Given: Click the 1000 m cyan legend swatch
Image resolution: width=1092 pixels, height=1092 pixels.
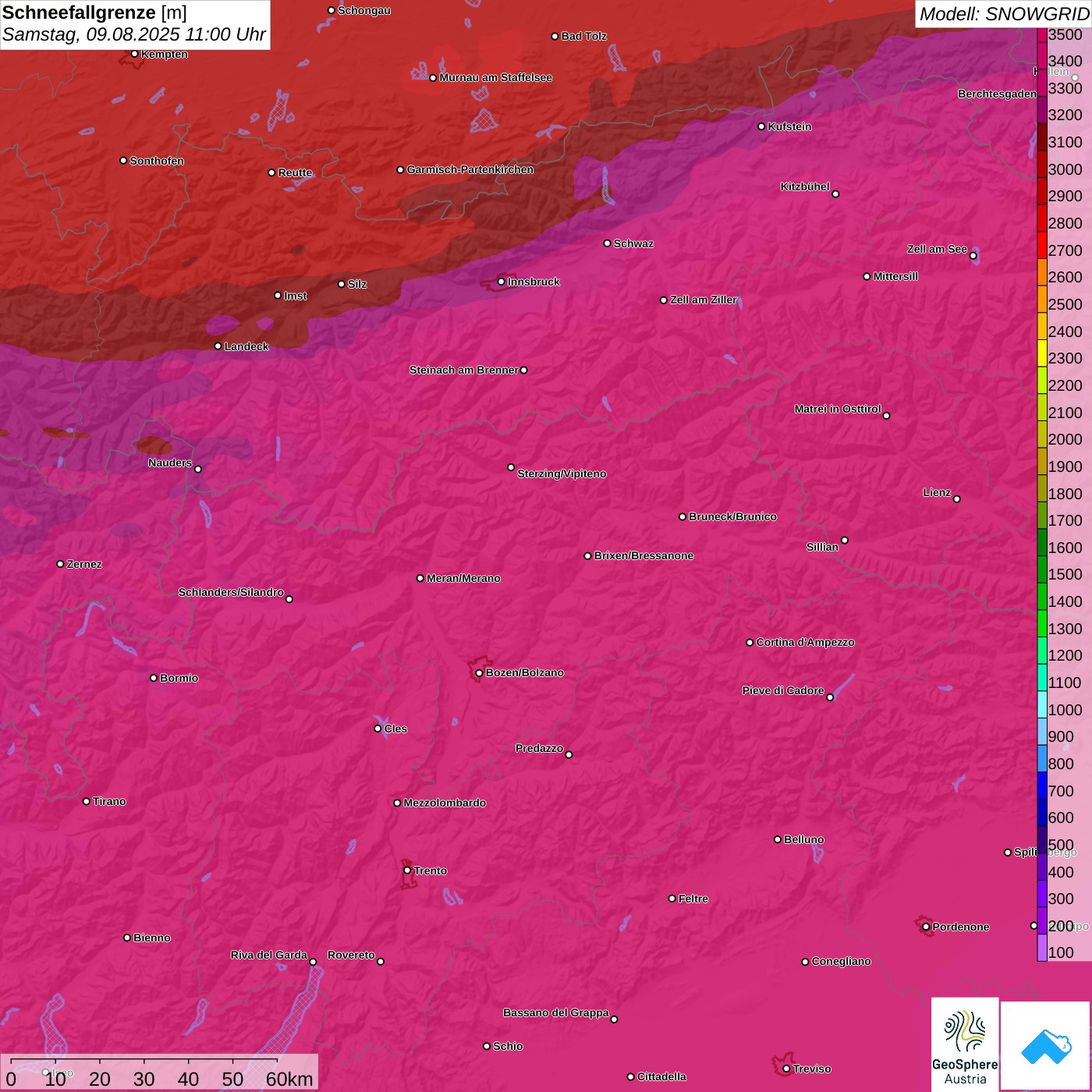Looking at the screenshot, I should [1042, 705].
